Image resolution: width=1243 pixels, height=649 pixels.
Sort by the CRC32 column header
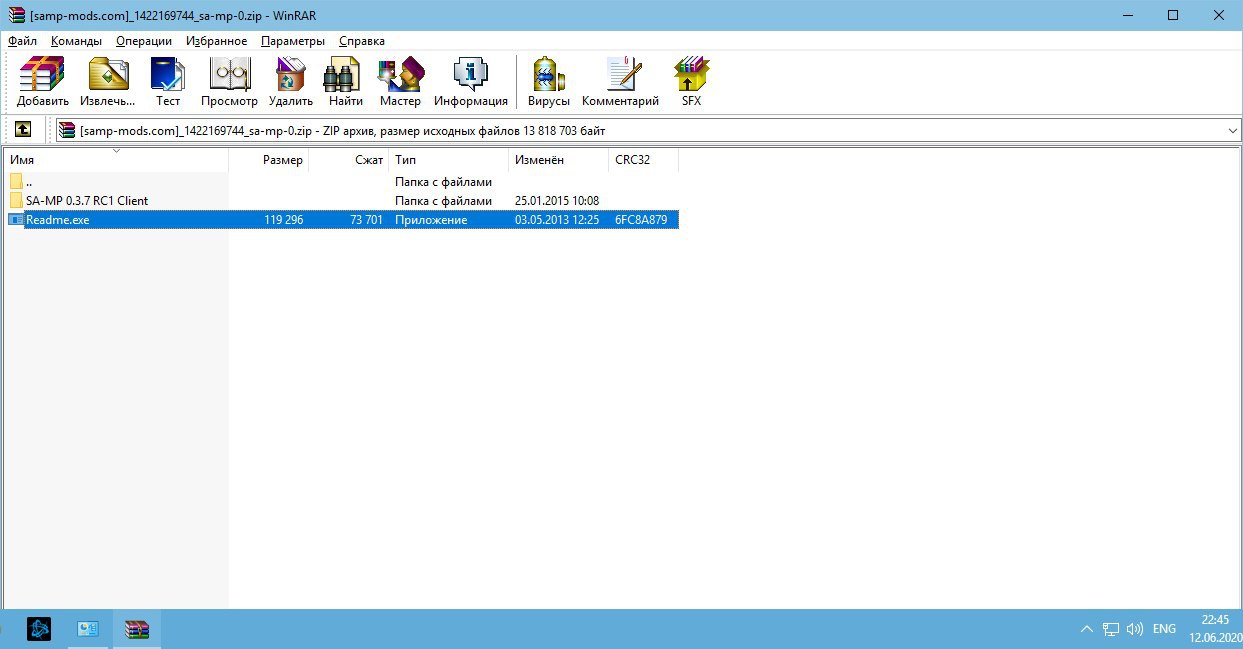[x=644, y=160]
